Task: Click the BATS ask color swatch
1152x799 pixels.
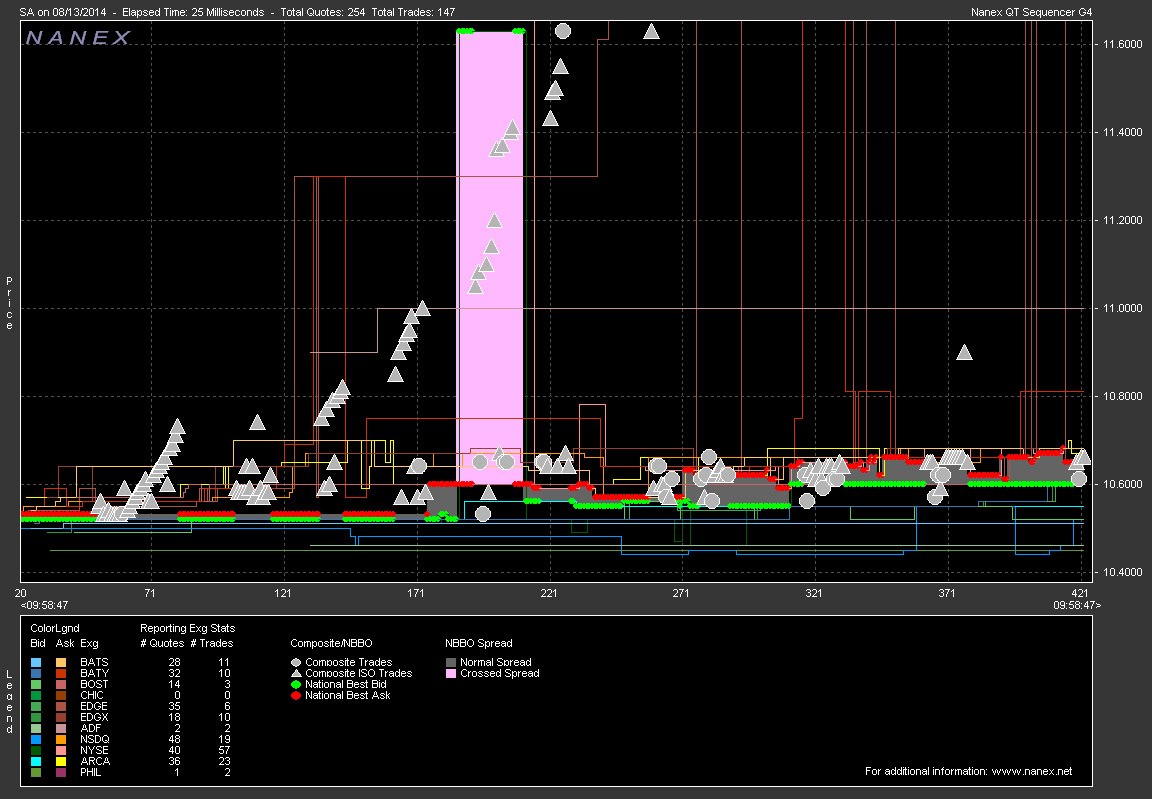Action: (x=61, y=662)
